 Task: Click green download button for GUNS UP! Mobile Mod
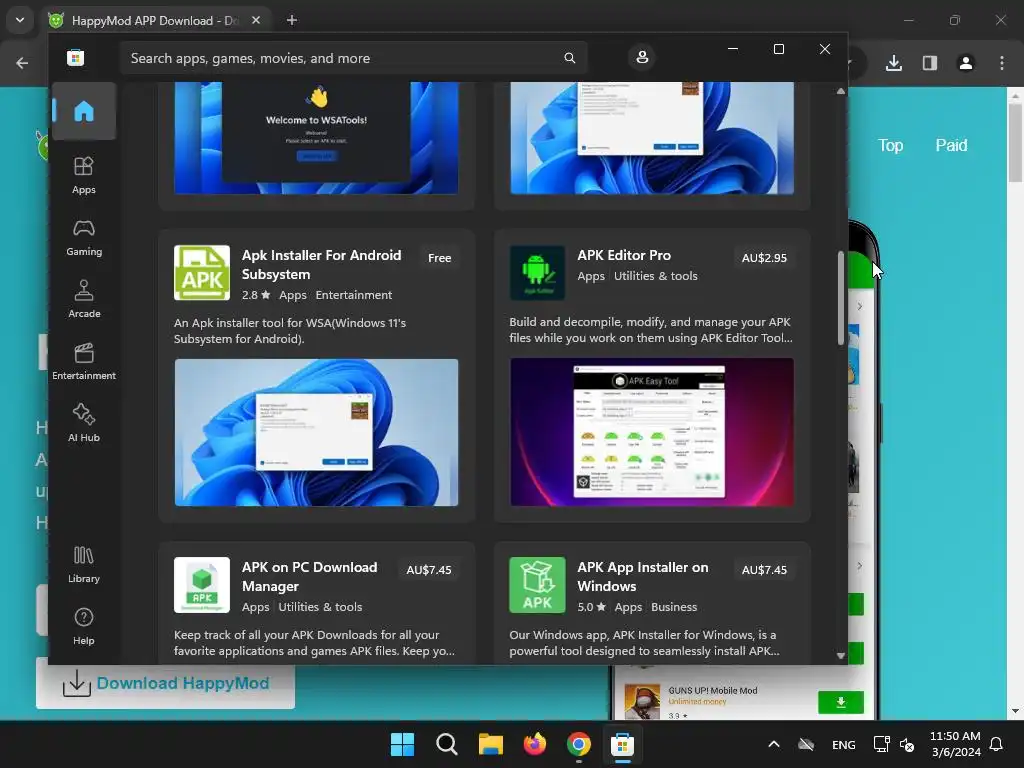840,702
